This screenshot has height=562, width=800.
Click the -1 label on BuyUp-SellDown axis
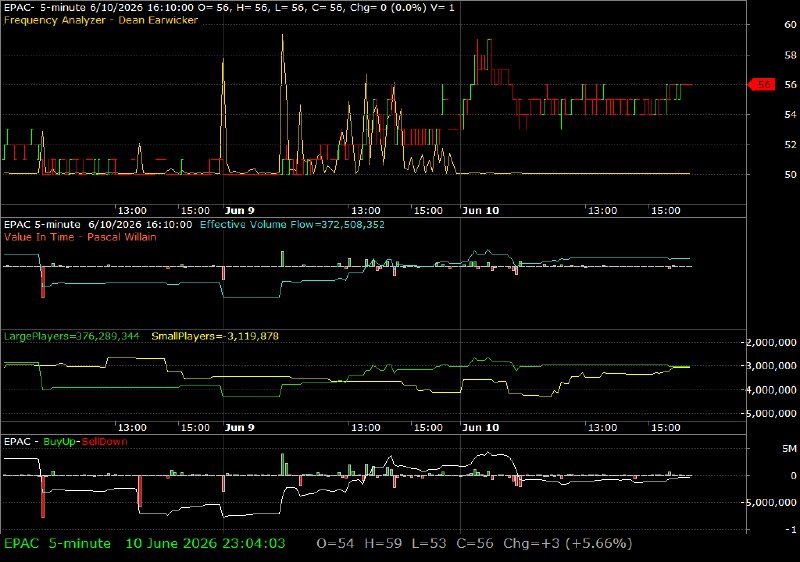(791, 530)
